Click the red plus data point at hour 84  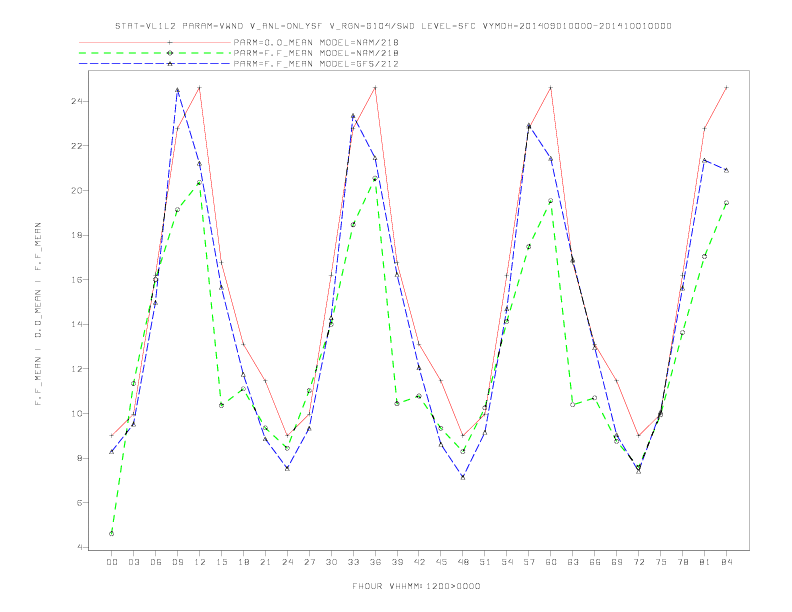[x=727, y=88]
